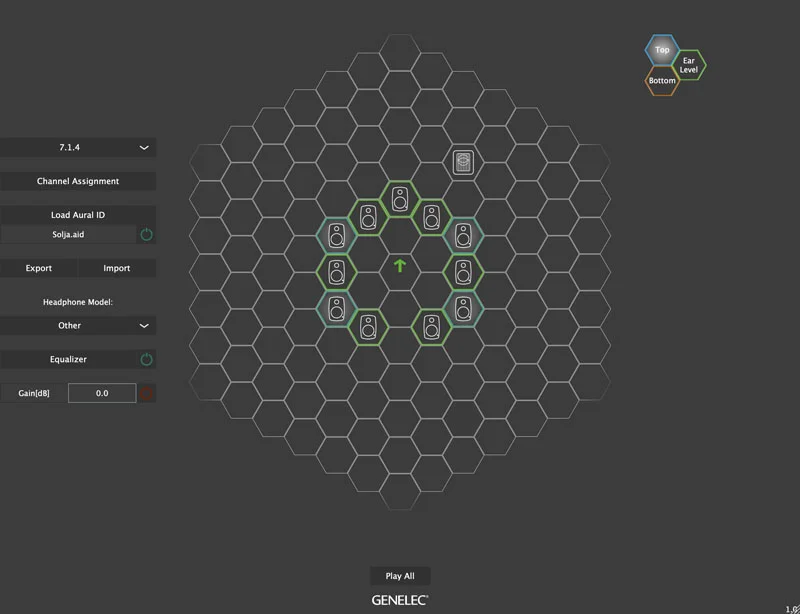Click Play All
800x614 pixels.
pyautogui.click(x=400, y=576)
